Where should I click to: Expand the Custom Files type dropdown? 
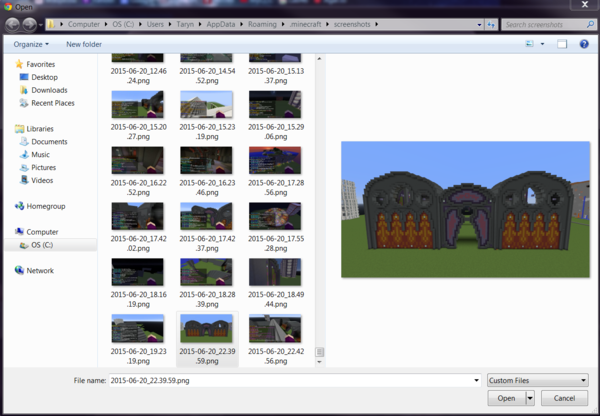pyautogui.click(x=537, y=380)
